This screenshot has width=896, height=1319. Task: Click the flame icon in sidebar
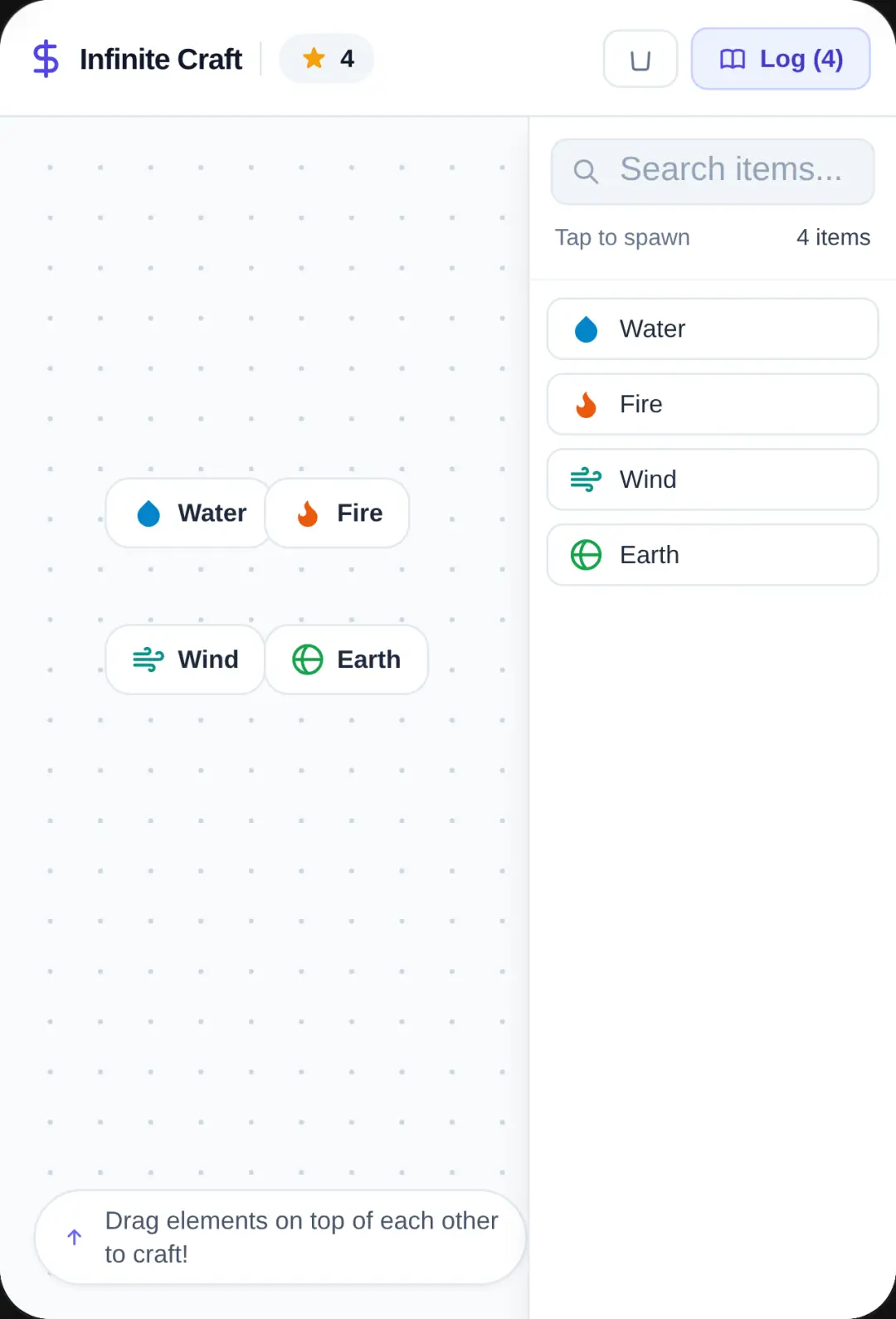point(586,405)
